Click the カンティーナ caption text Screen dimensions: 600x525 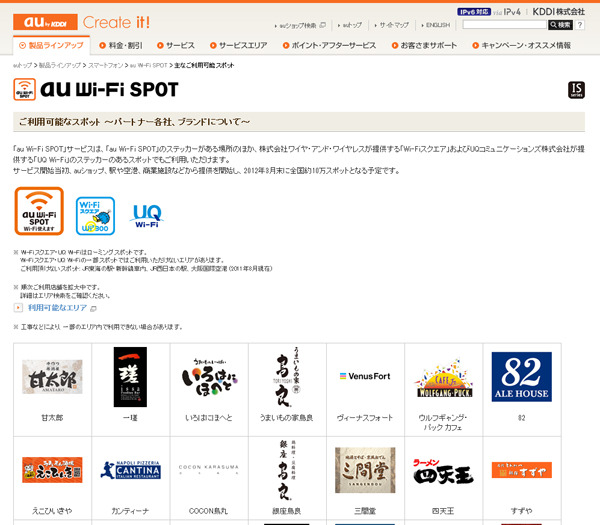click(130, 511)
